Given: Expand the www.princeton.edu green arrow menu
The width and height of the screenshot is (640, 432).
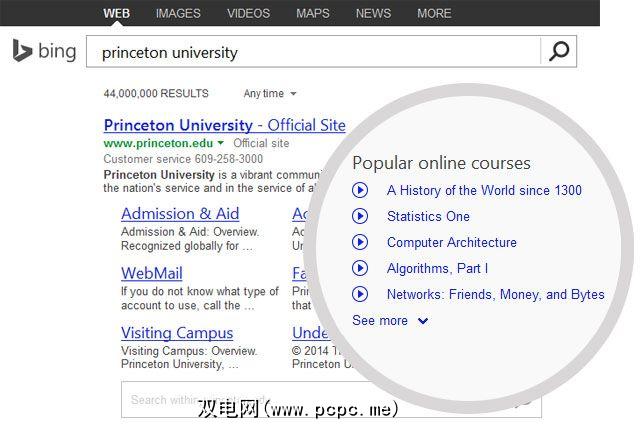Looking at the screenshot, I should (x=221, y=143).
